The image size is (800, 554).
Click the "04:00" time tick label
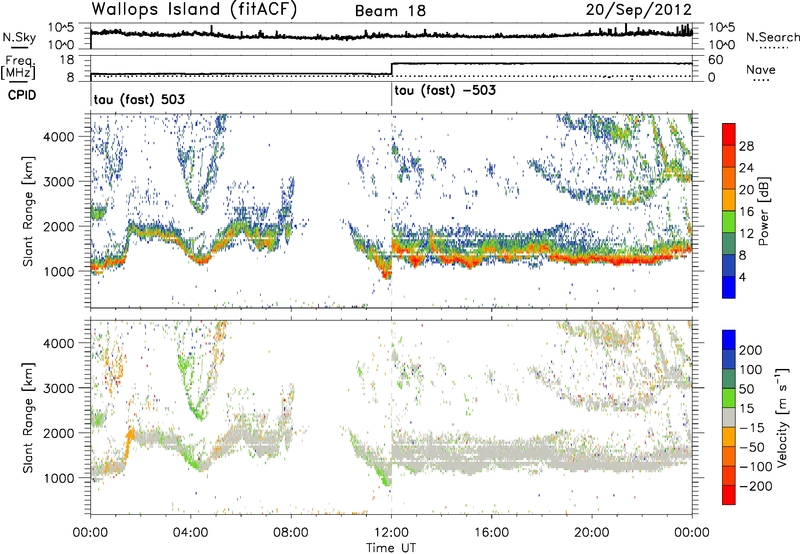pyautogui.click(x=190, y=533)
